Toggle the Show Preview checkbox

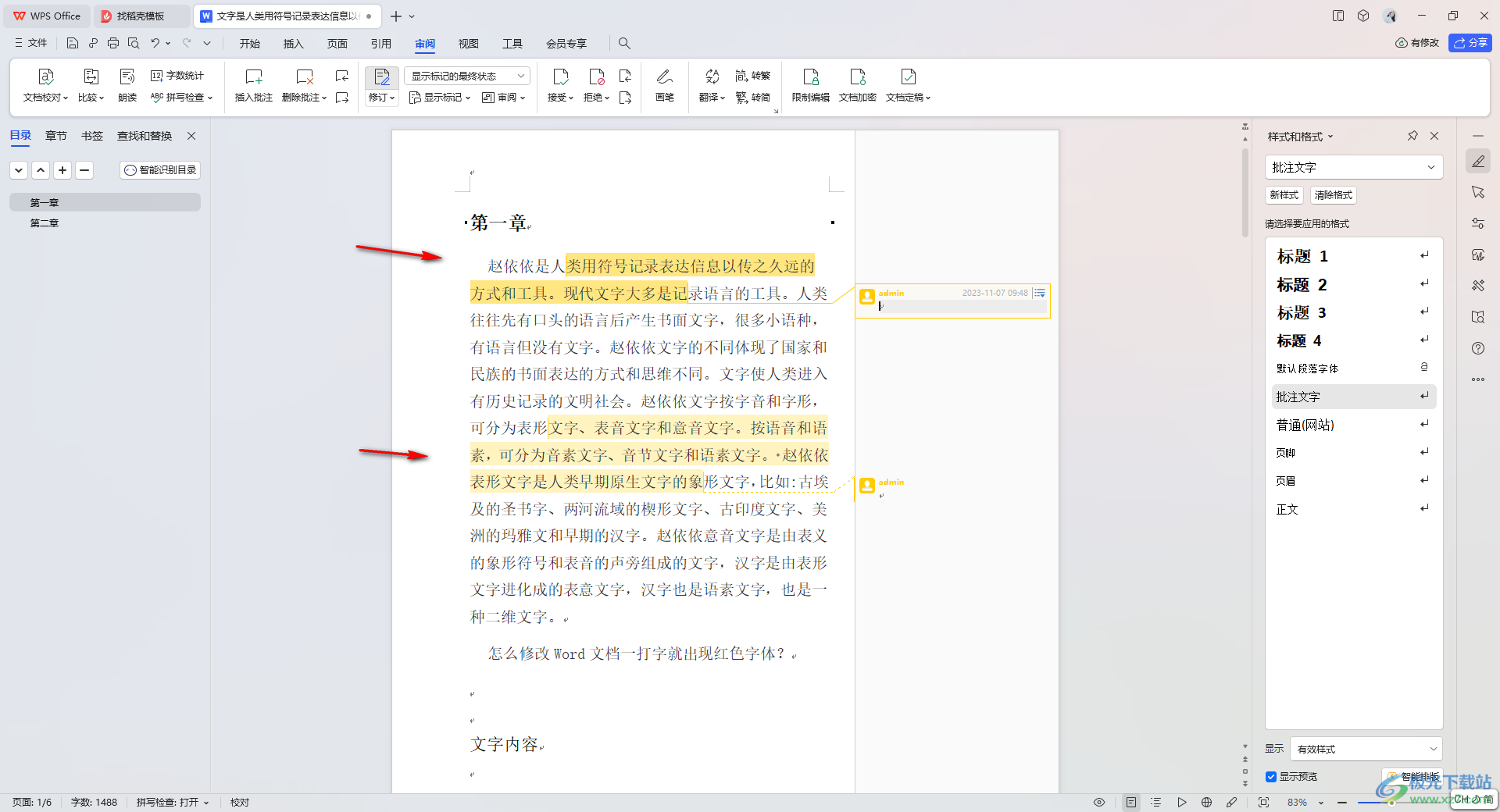click(1271, 776)
